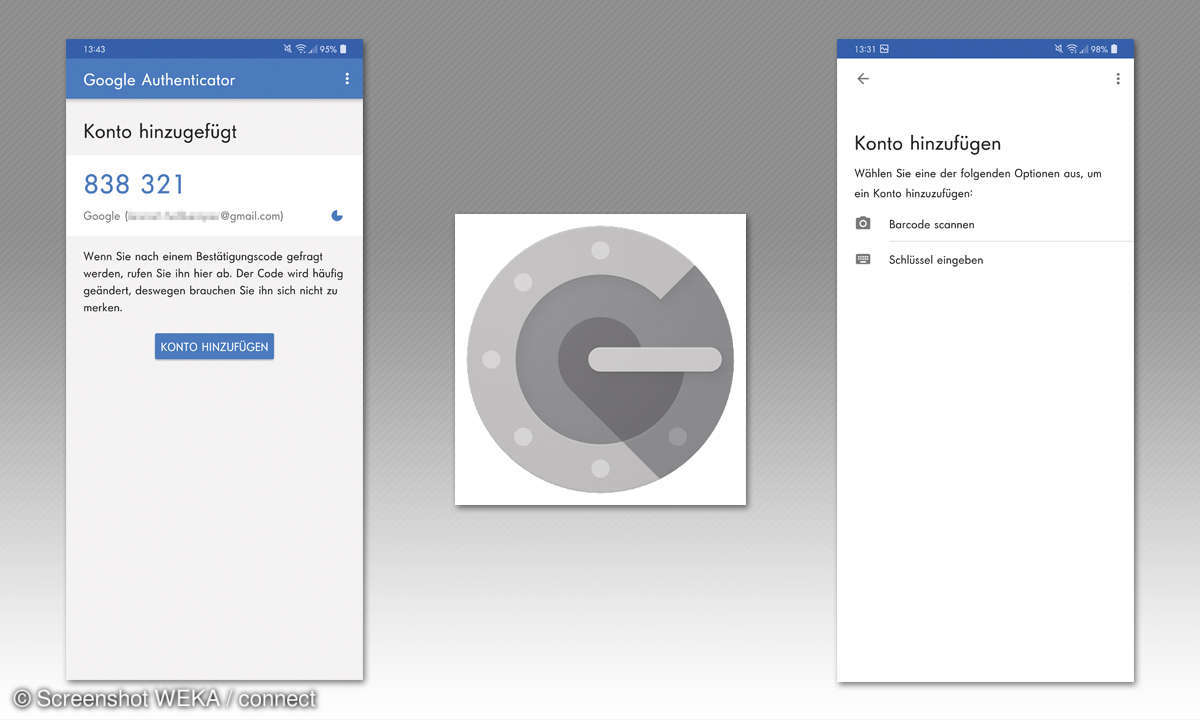
Task: Tap the battery icon next to 98%
Action: [1114, 49]
